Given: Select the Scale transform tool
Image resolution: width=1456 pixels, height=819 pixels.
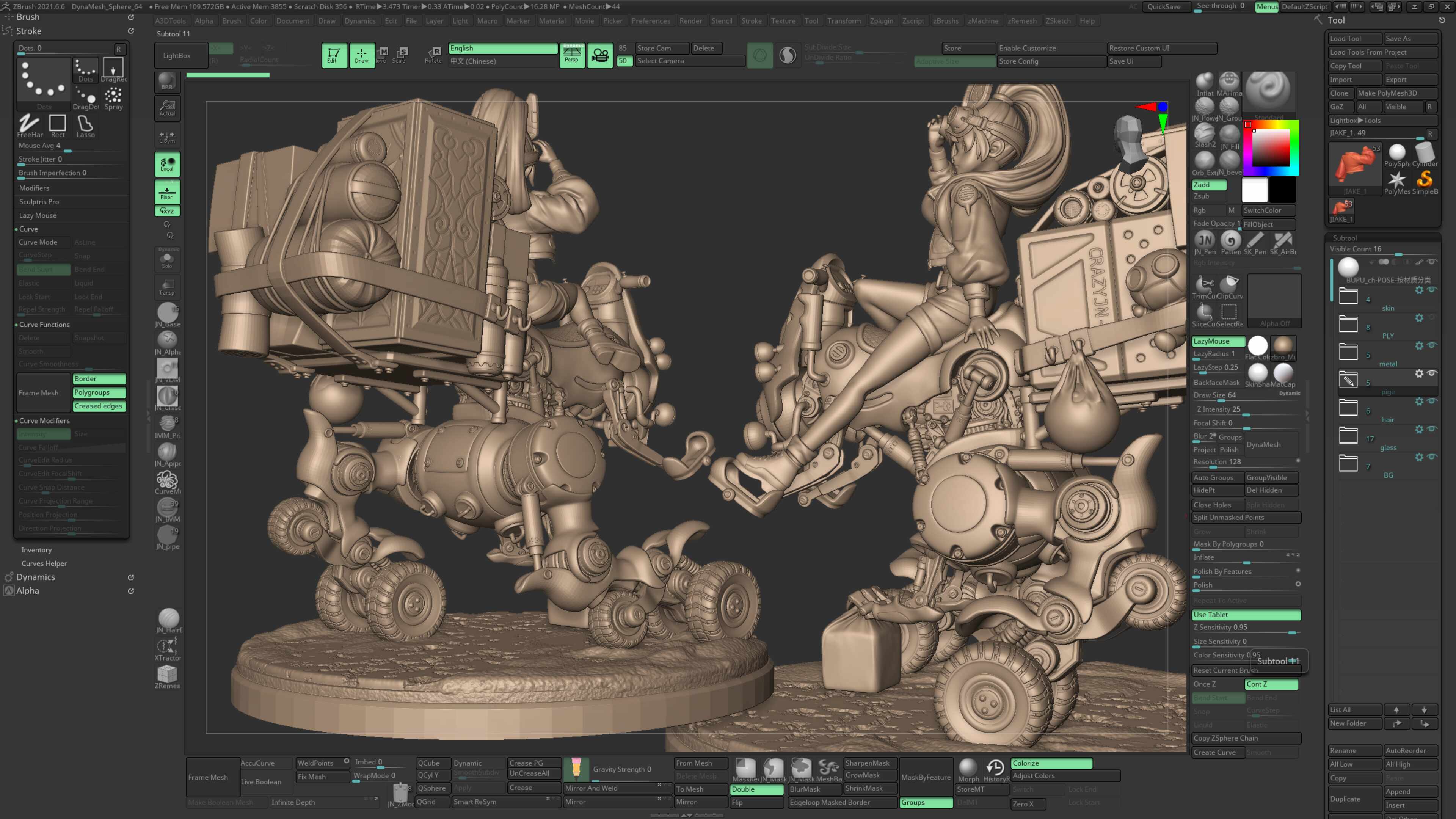Looking at the screenshot, I should [400, 55].
